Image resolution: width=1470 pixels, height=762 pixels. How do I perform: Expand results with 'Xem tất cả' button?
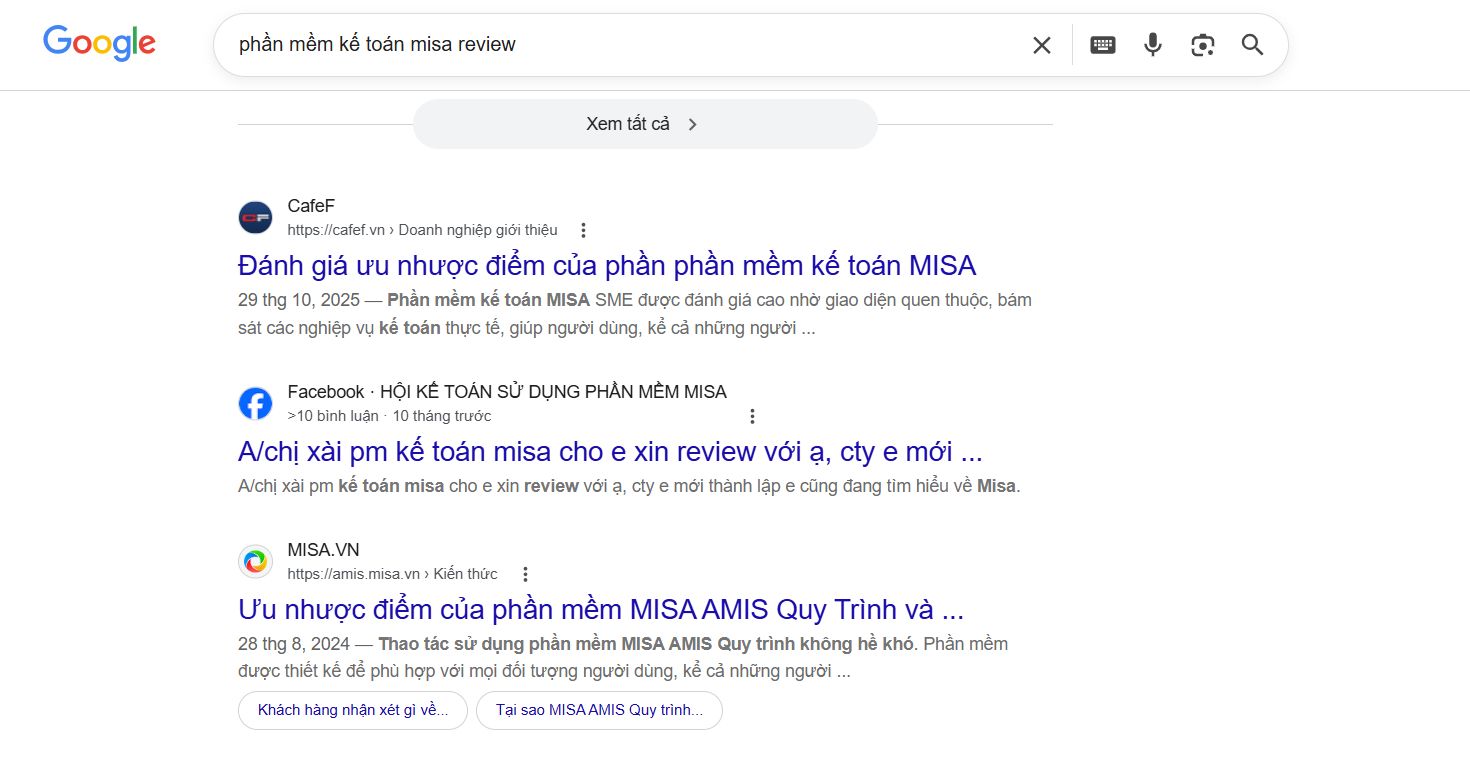(x=645, y=124)
